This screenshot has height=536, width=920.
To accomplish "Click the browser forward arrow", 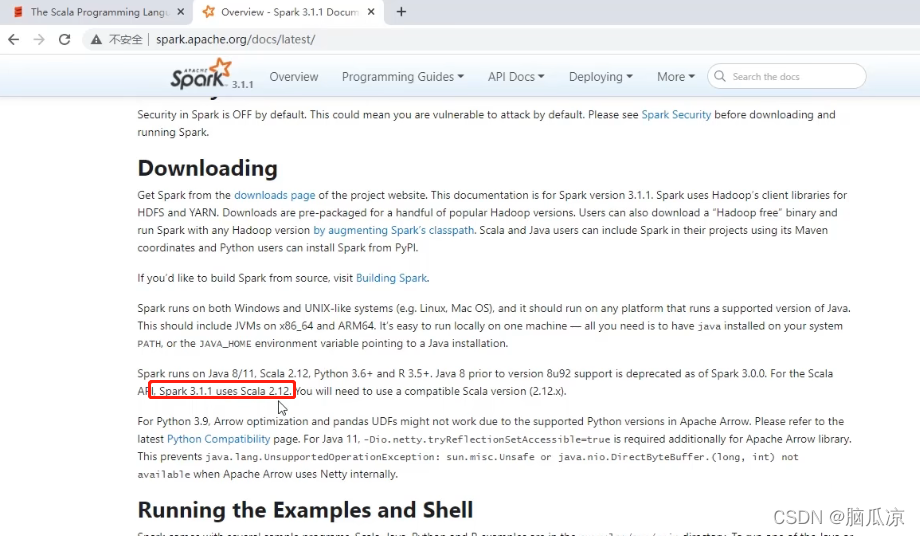I will click(x=39, y=39).
